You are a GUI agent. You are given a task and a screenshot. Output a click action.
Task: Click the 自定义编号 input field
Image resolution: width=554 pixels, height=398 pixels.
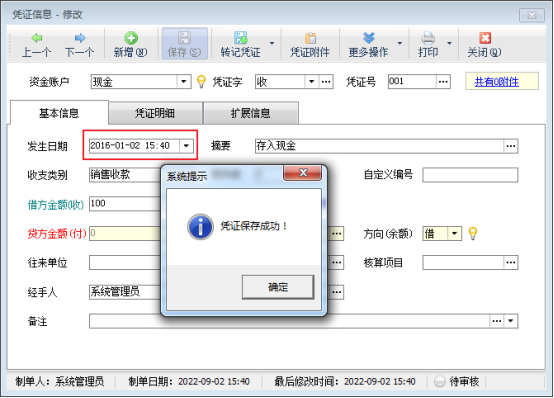pyautogui.click(x=470, y=175)
